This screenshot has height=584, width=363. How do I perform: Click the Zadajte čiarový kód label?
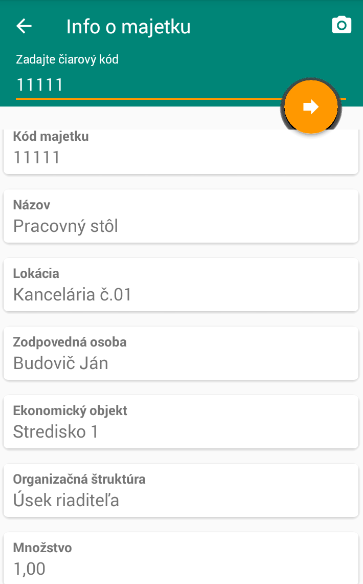pos(67,60)
